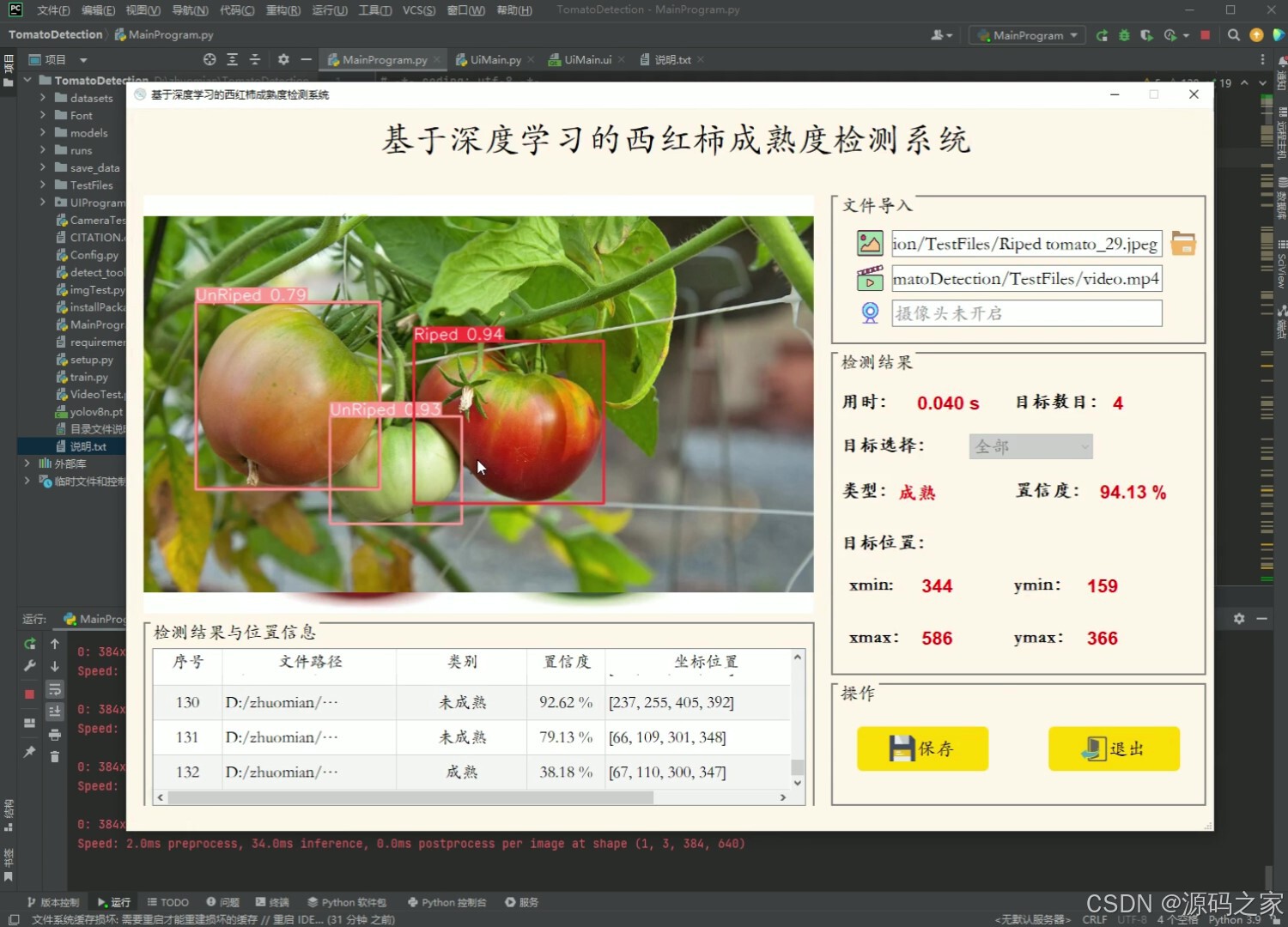Image resolution: width=1288 pixels, height=927 pixels.
Task: Toggle scroll-to-end in the run console
Action: coord(54,711)
